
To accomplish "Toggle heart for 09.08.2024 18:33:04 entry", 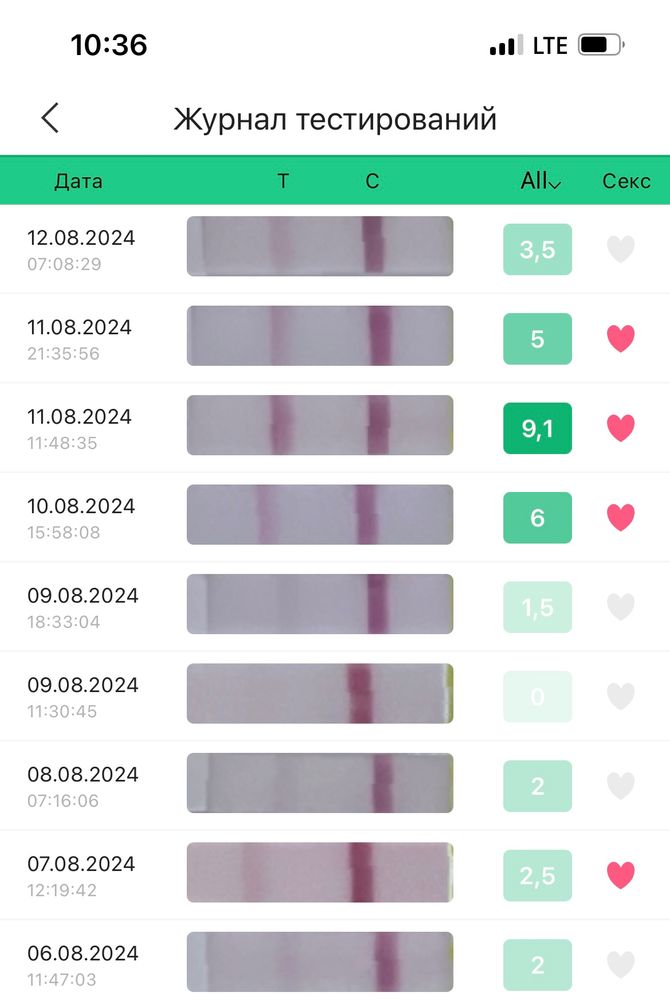I will tap(621, 607).
